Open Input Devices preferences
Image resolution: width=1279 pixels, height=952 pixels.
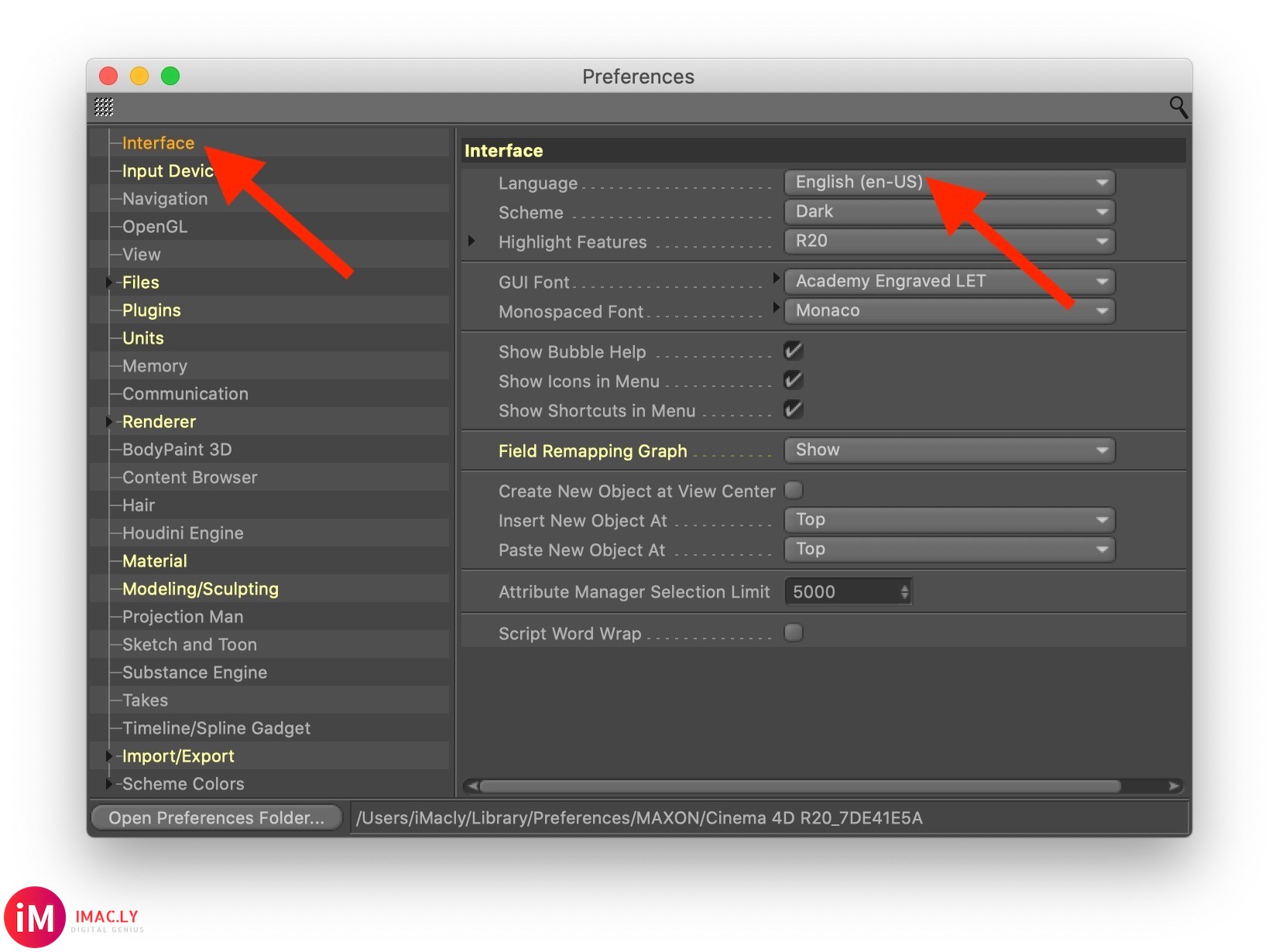(x=167, y=171)
